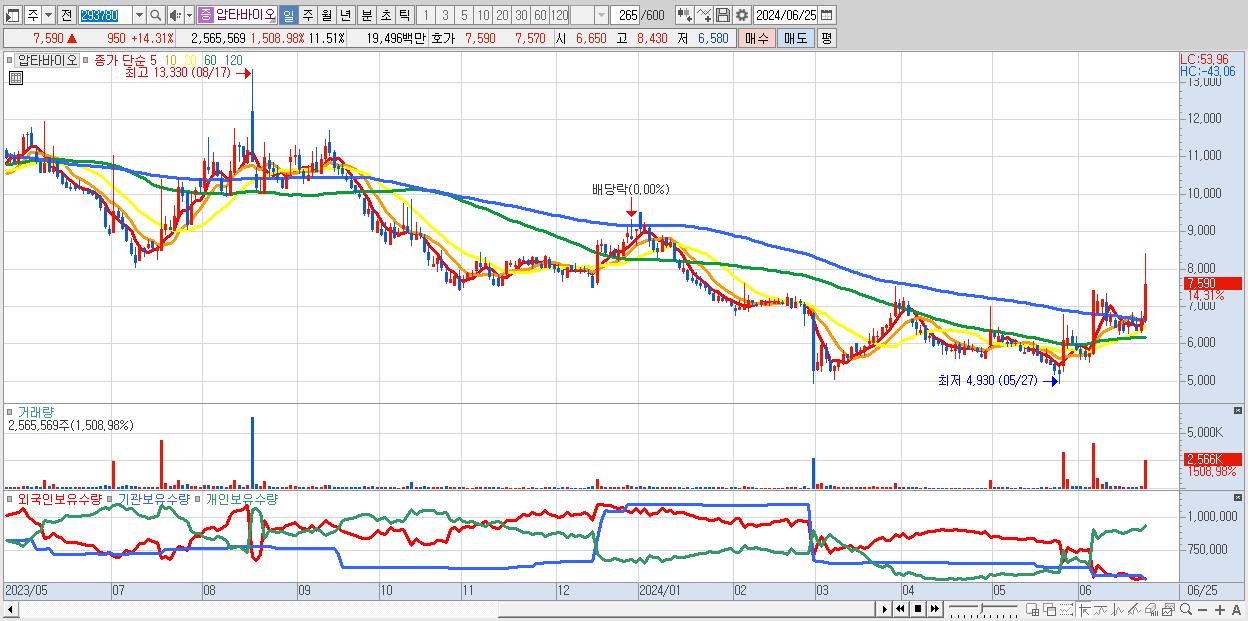
Task: Click the overlapping windows icon in bottom bar
Action: click(1050, 610)
